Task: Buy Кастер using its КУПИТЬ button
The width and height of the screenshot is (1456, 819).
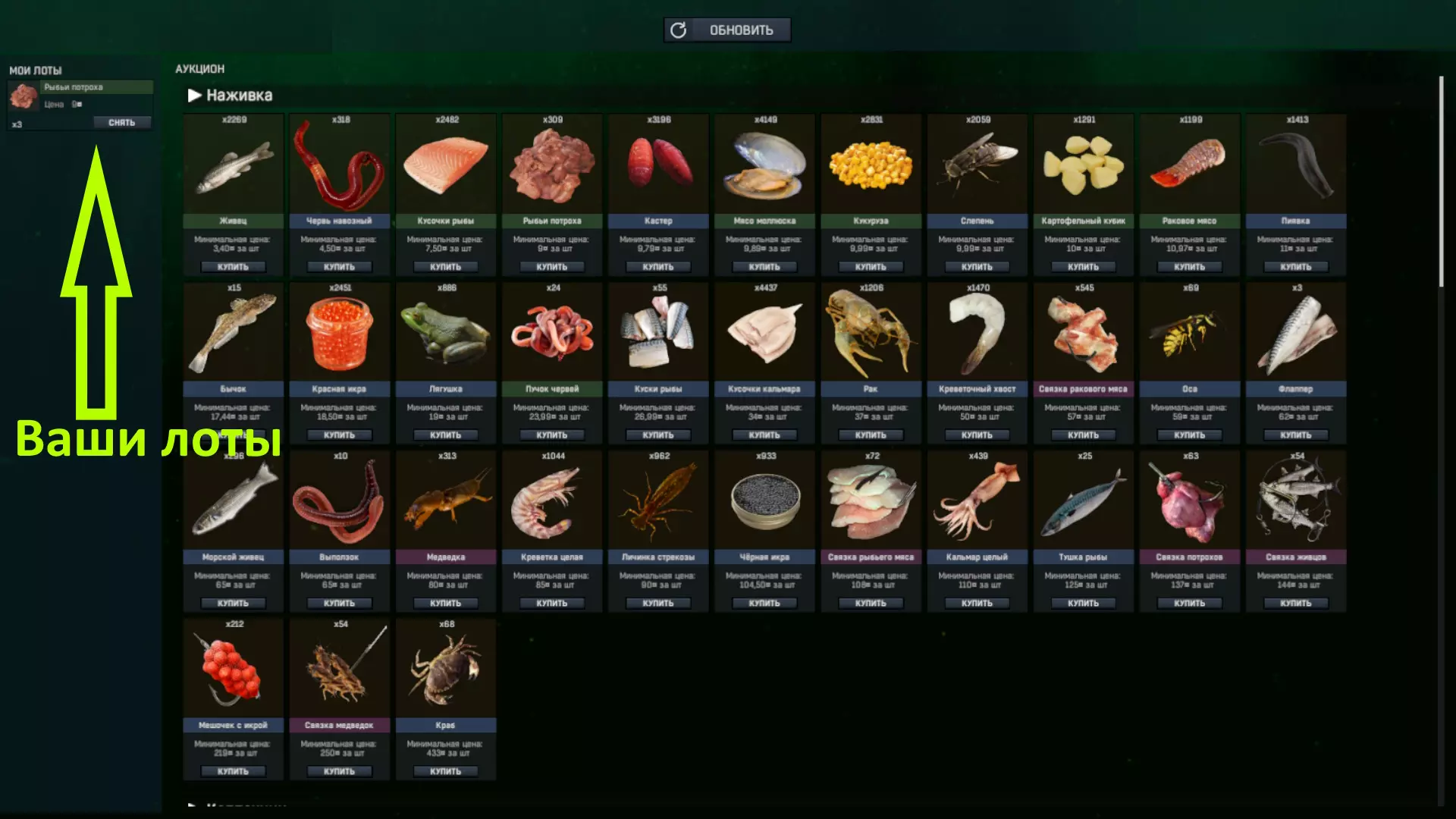Action: tap(658, 267)
